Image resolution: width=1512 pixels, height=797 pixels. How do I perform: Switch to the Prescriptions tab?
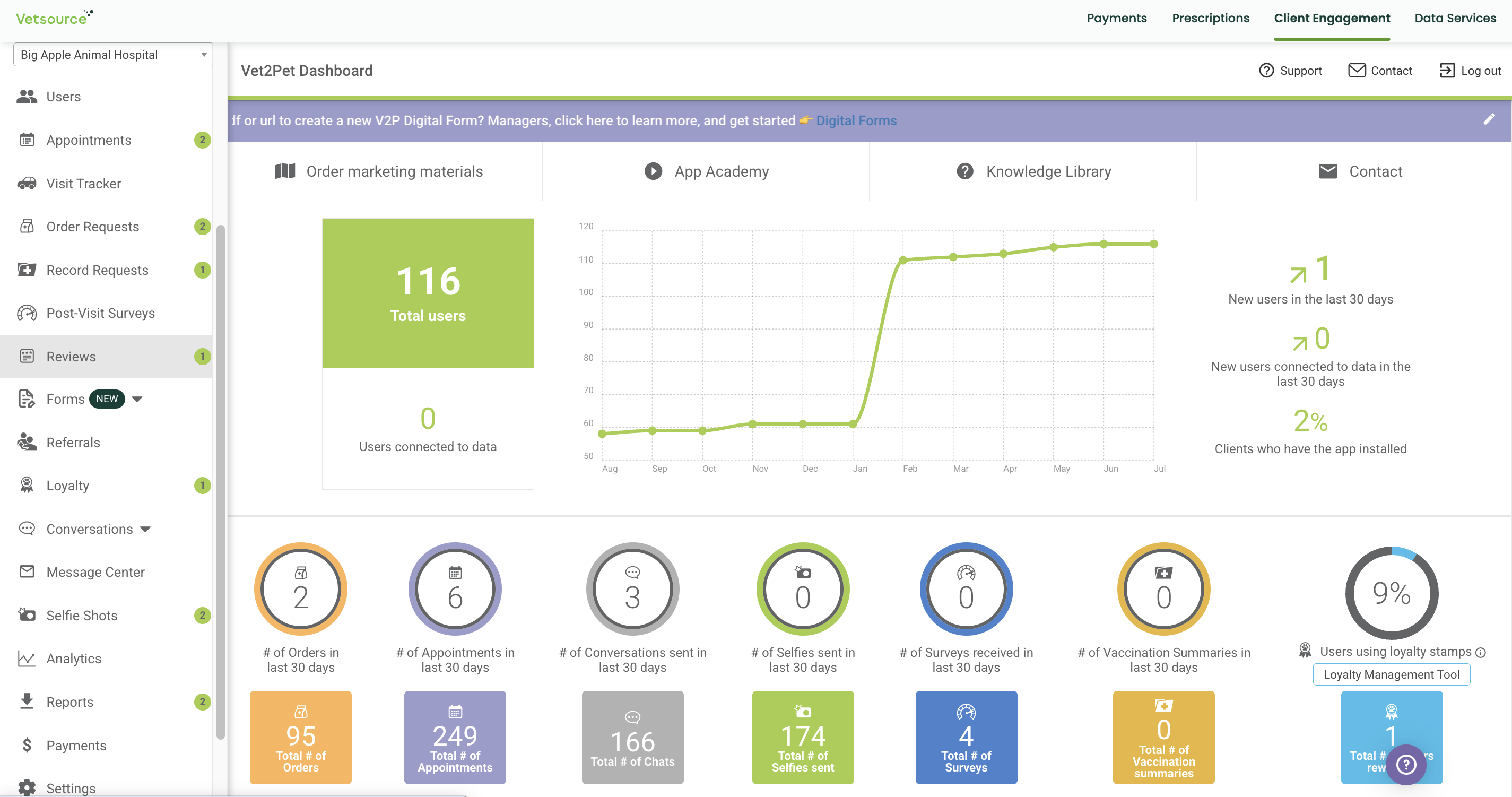[1210, 18]
